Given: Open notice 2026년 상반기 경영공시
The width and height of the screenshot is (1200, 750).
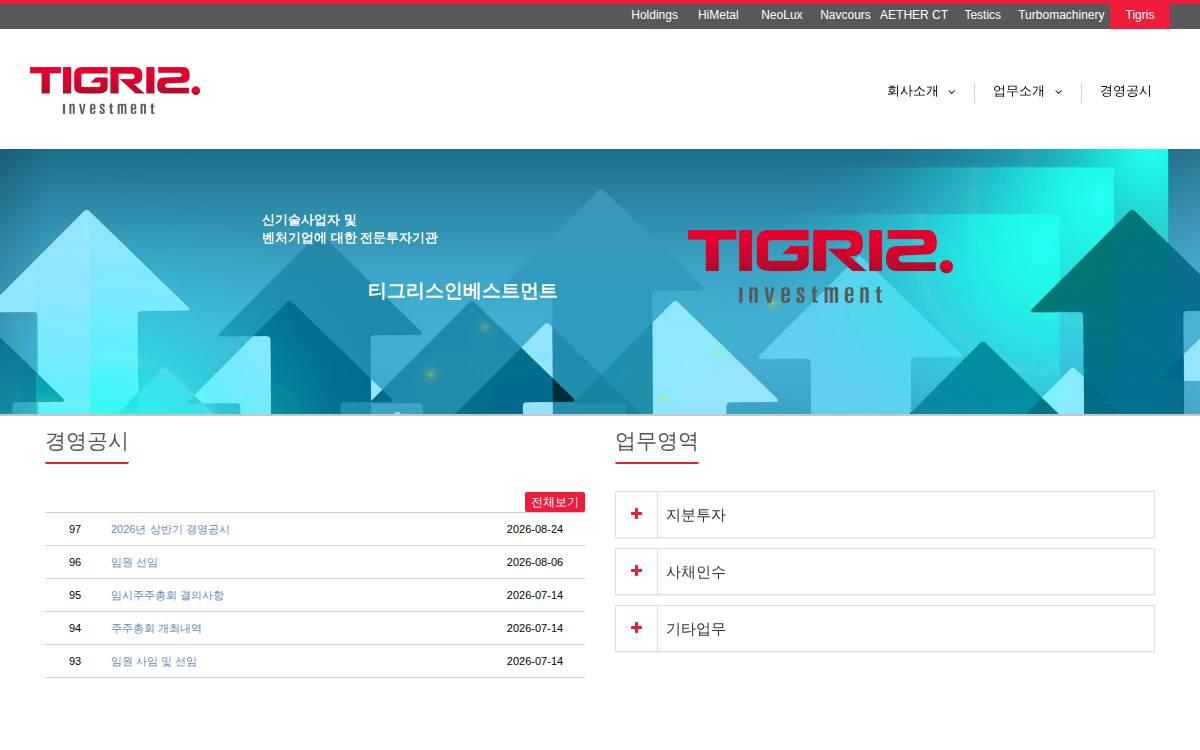Looking at the screenshot, I should pyautogui.click(x=170, y=529).
